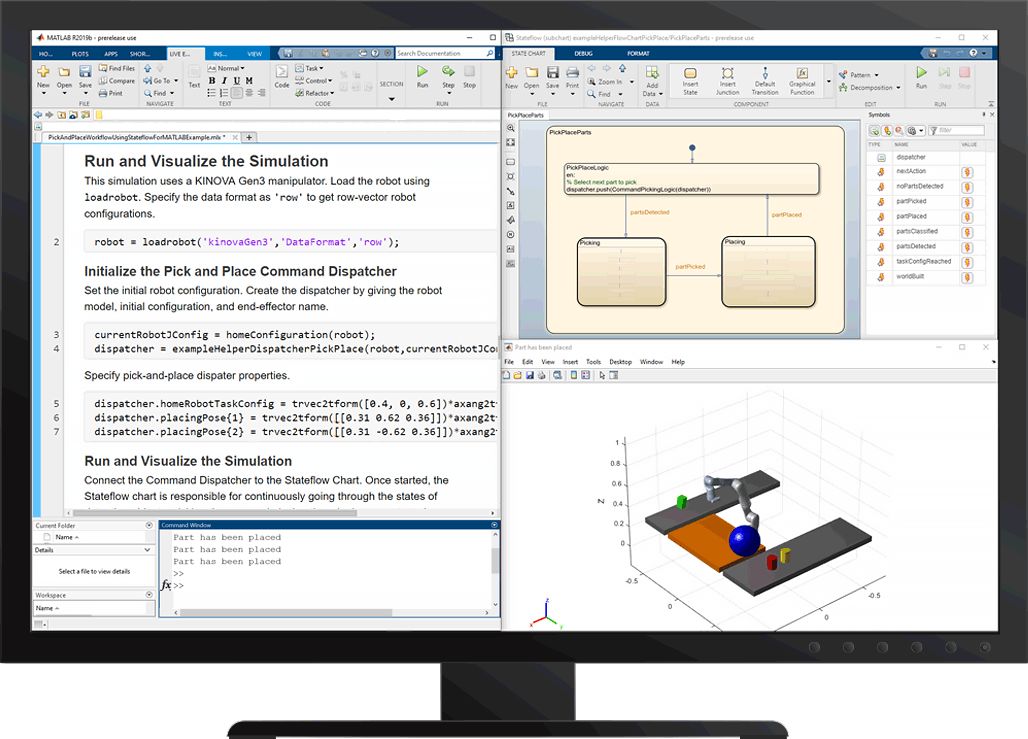This screenshot has width=1028, height=739.
Task: Click the fit-to-view icon in the Stateflow palette
Action: (x=511, y=143)
